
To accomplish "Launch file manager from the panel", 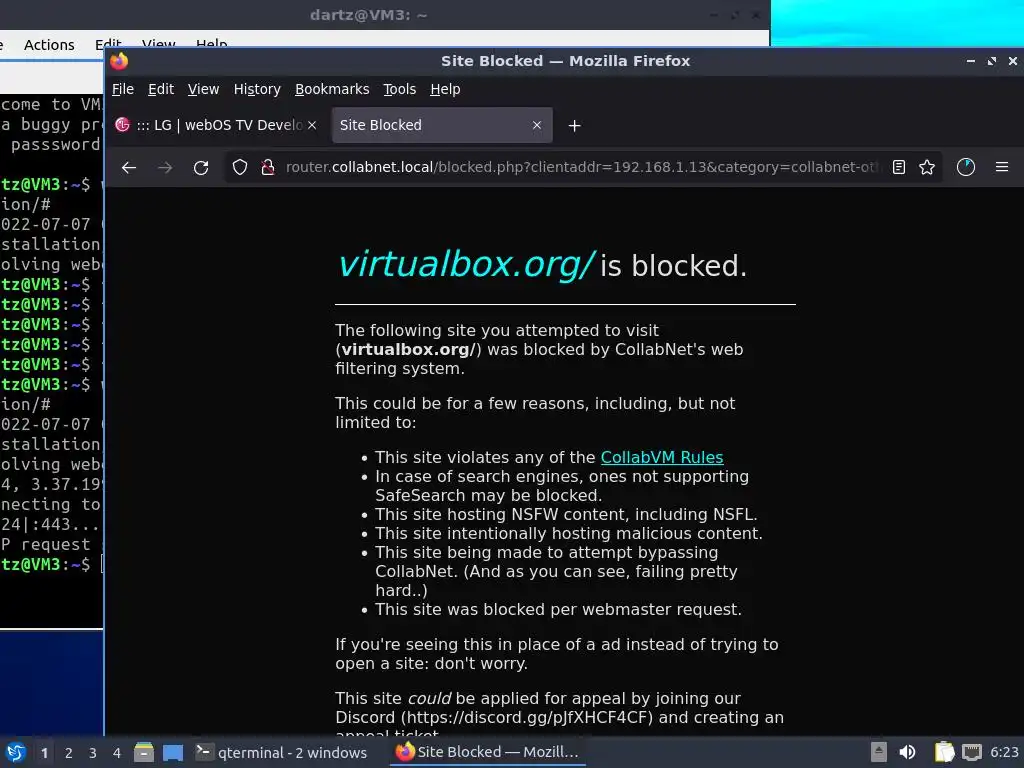I will [144, 752].
